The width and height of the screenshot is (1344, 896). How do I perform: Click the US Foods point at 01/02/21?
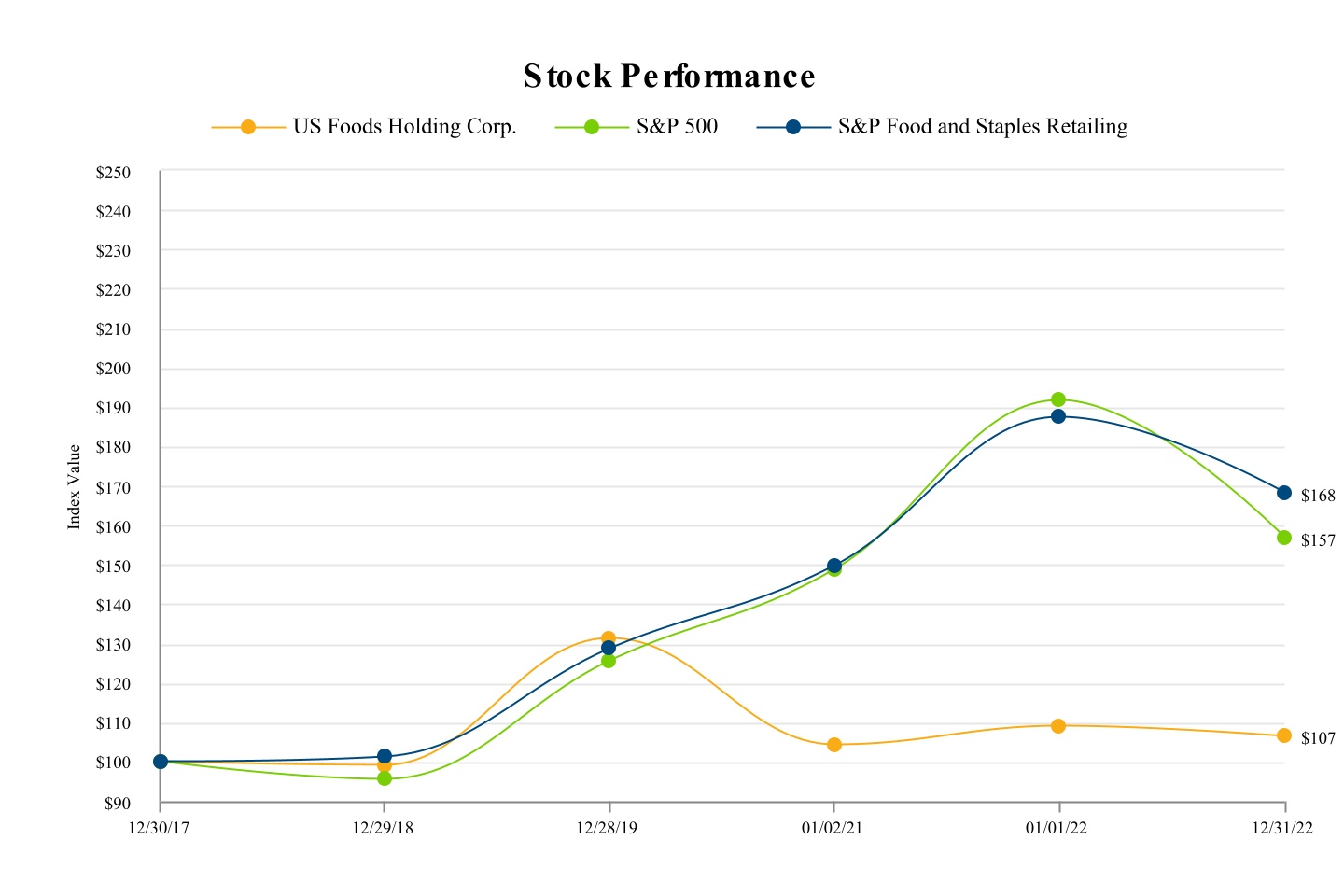coord(834,745)
